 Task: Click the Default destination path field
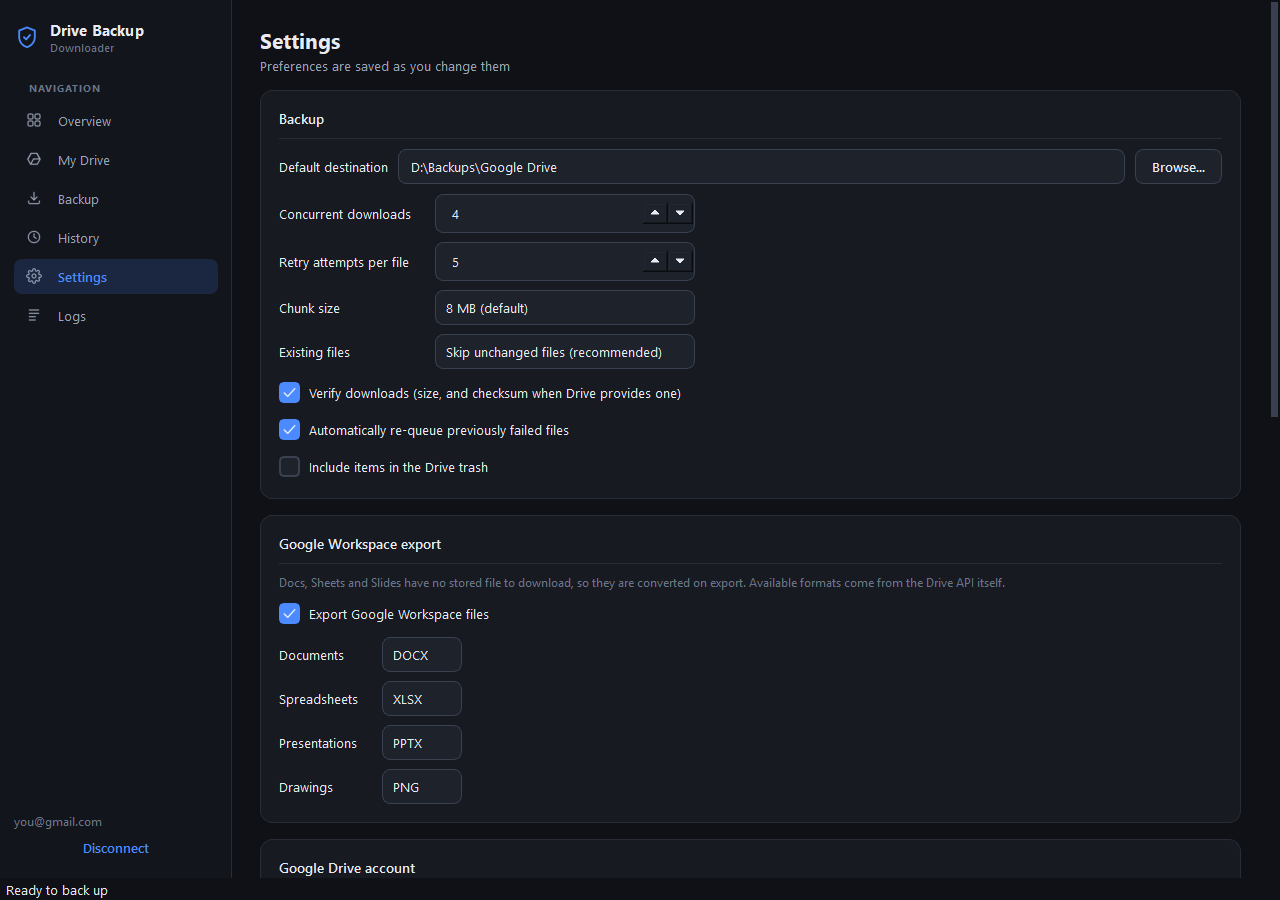(761, 167)
